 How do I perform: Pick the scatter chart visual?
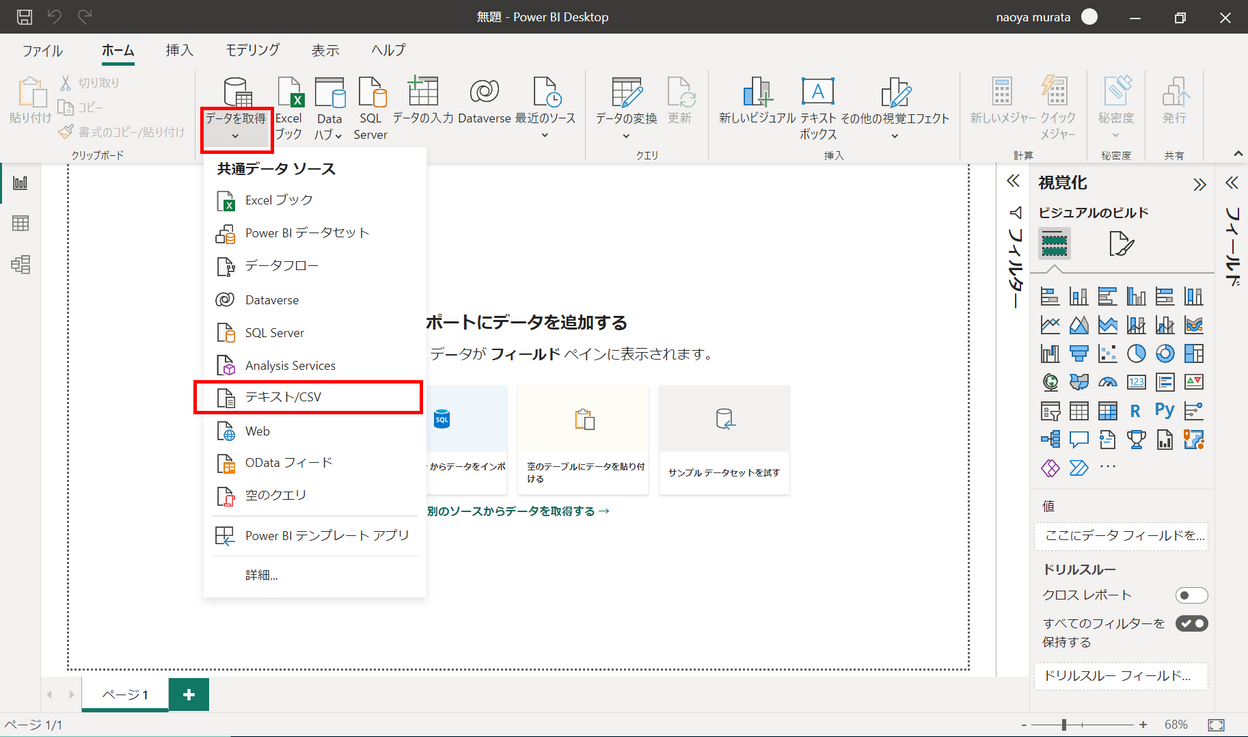pos(1107,354)
